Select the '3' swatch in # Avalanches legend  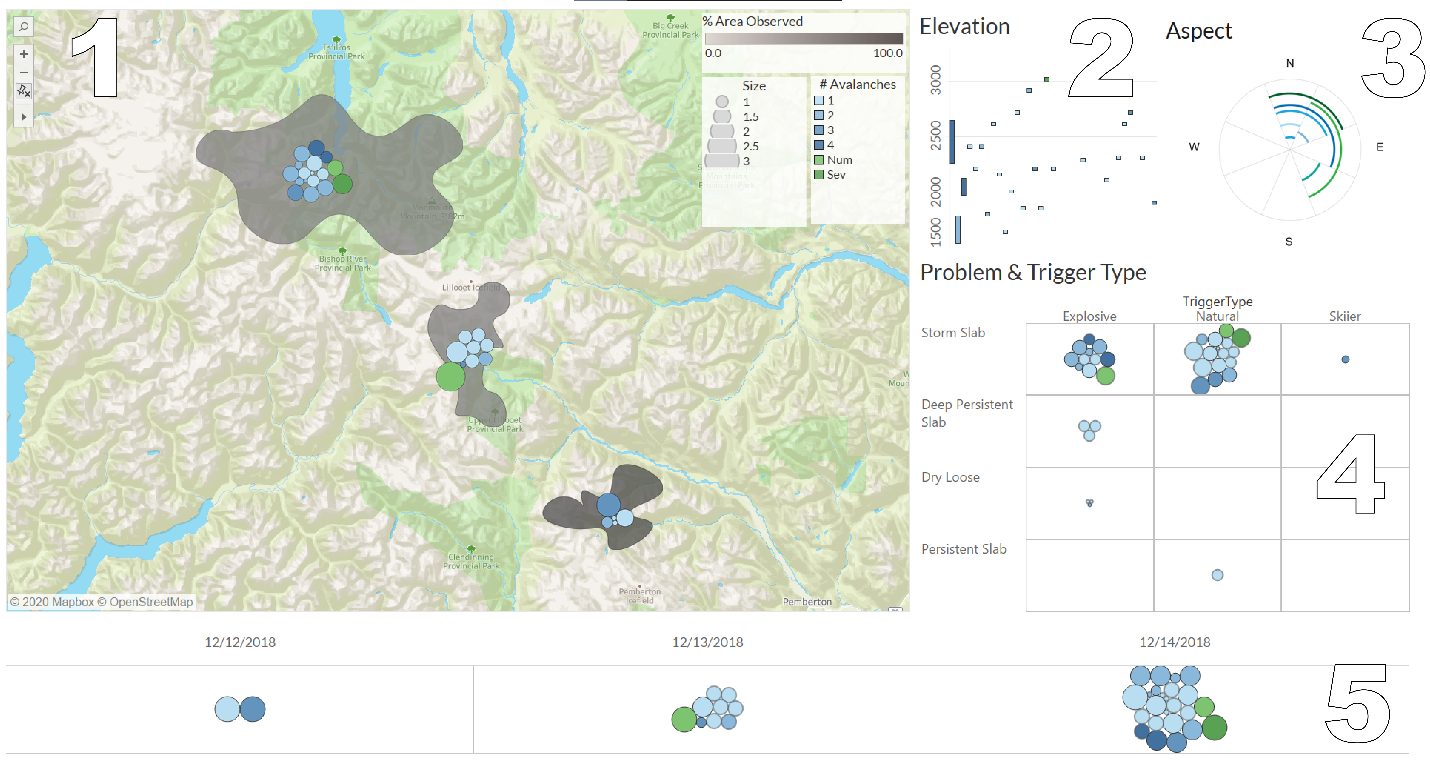820,130
